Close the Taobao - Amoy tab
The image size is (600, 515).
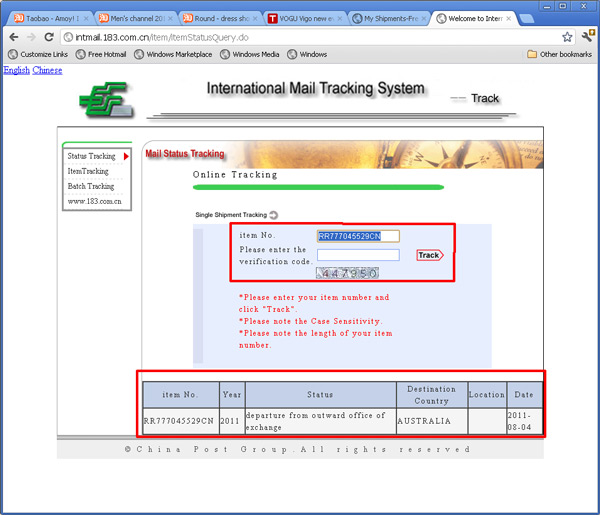[86, 18]
